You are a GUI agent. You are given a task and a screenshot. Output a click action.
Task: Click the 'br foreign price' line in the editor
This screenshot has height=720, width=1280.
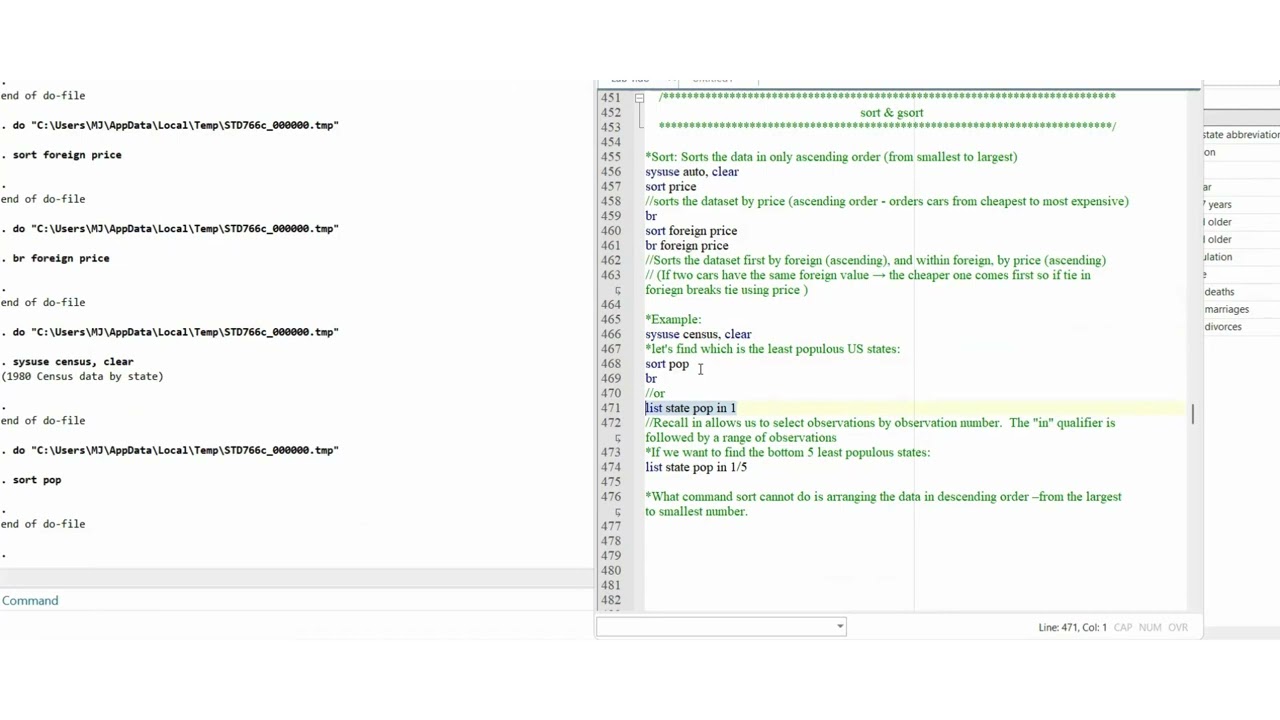(686, 246)
